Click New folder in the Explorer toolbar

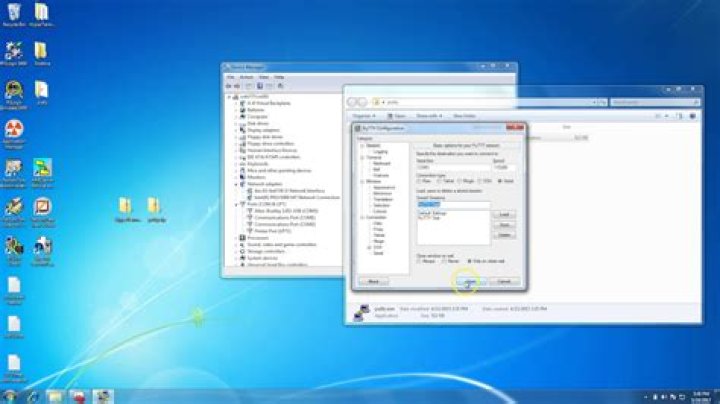coord(464,116)
